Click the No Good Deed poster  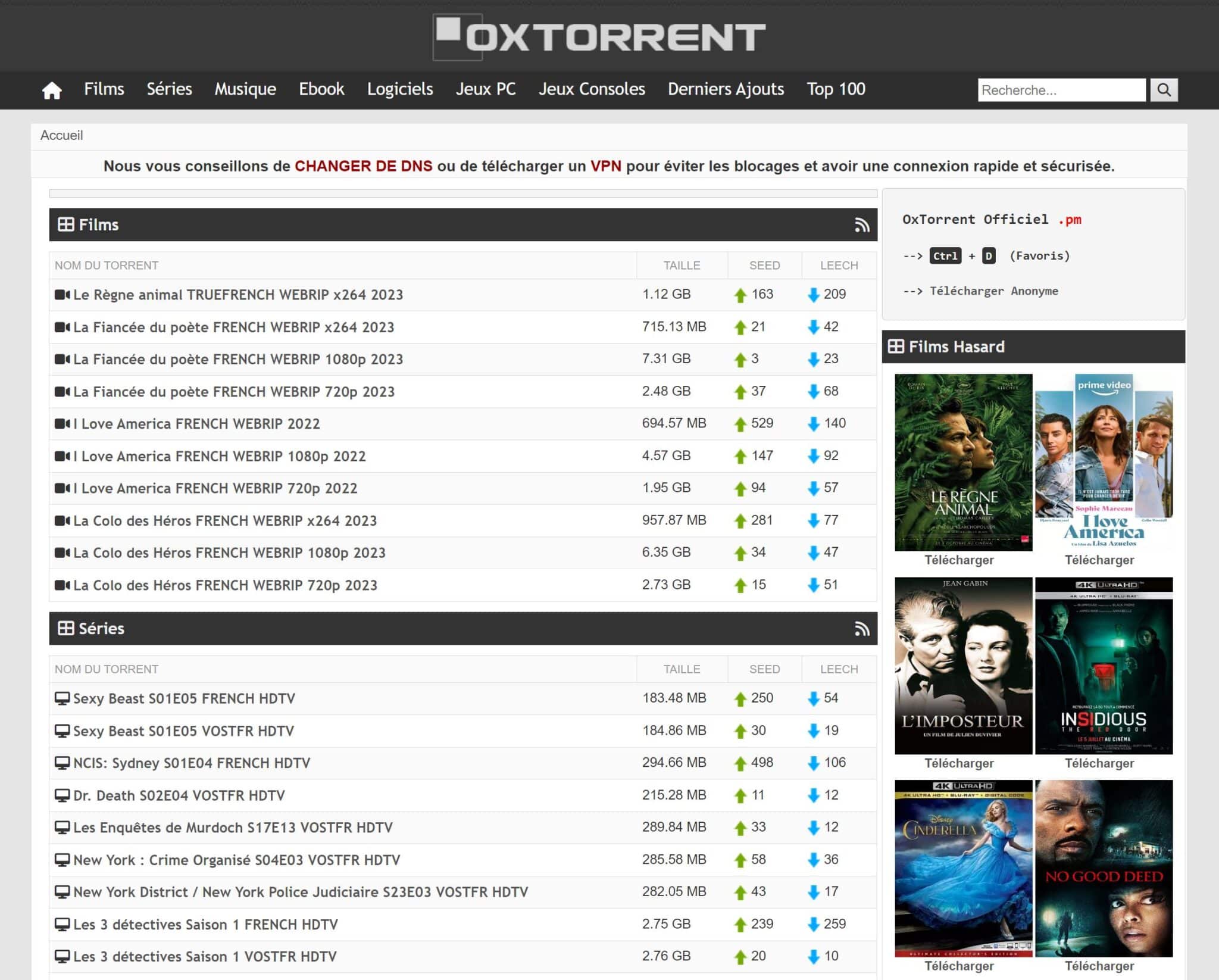point(1104,869)
